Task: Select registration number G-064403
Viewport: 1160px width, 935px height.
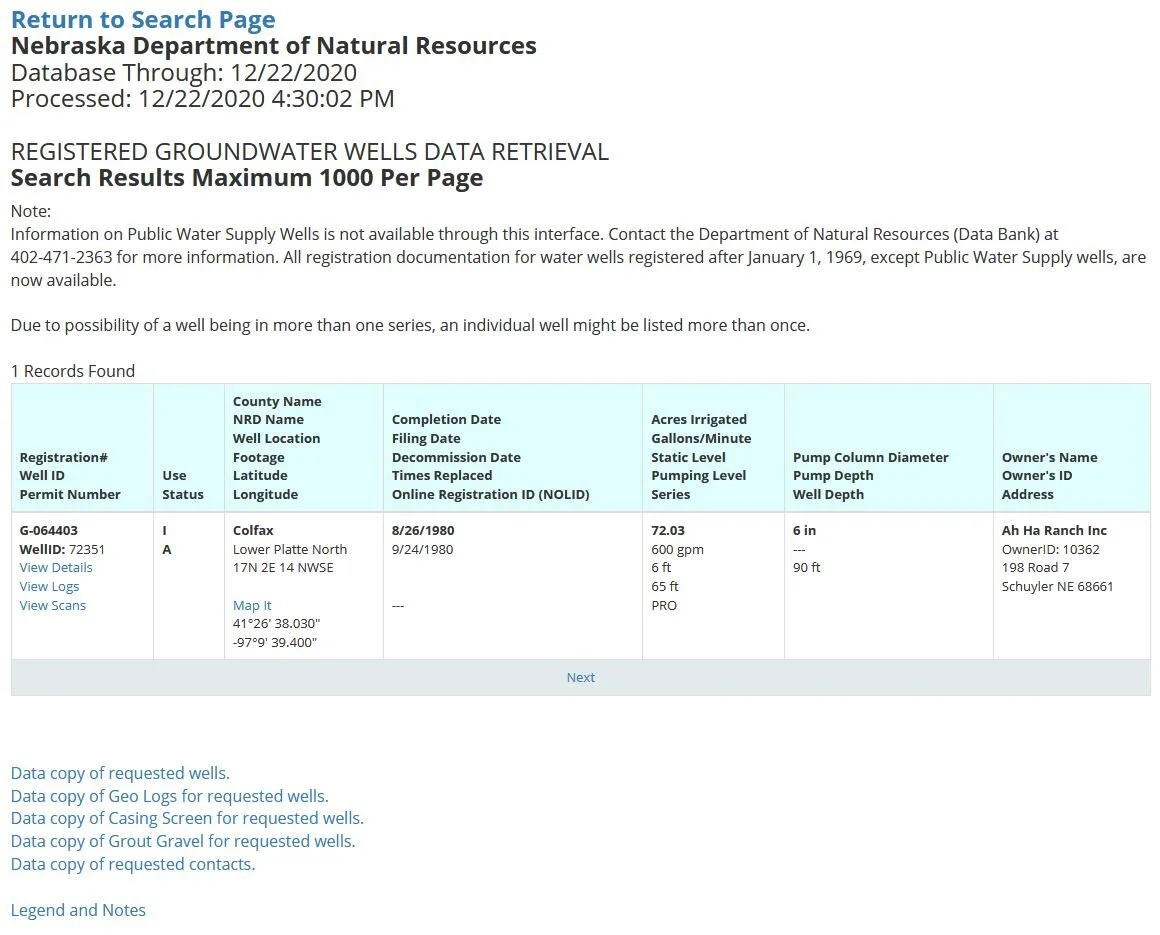Action: click(48, 530)
